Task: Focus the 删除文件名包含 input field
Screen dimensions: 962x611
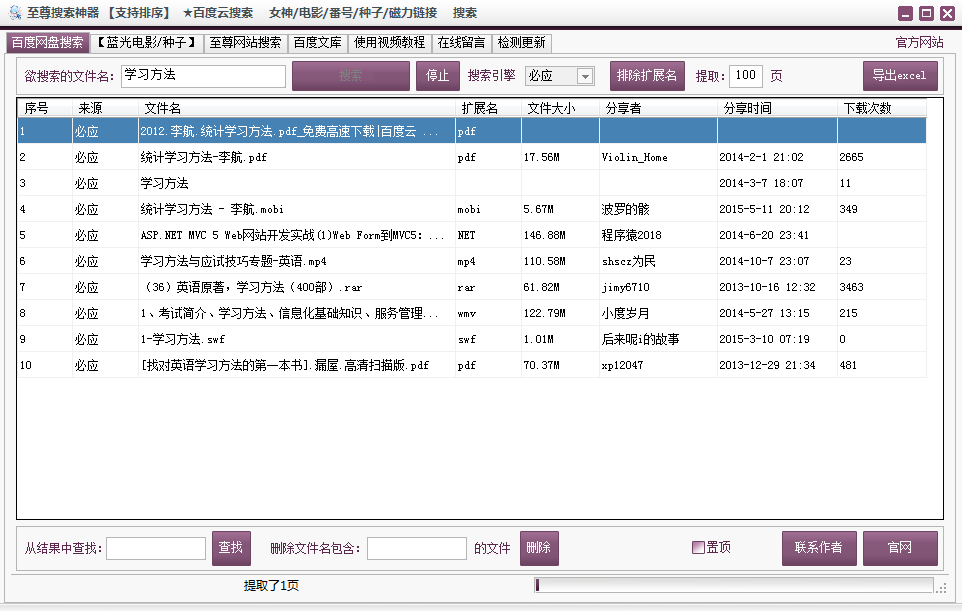Action: click(417, 548)
